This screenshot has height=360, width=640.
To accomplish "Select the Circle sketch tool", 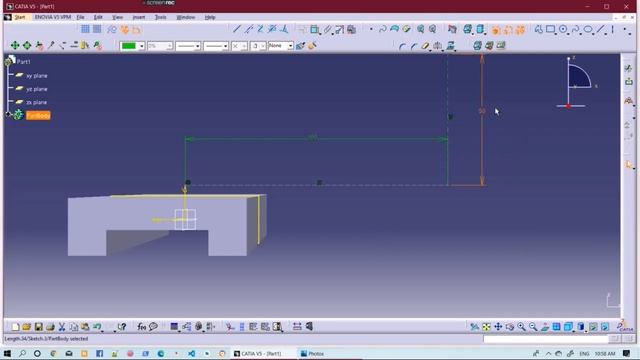I will coord(563,29).
